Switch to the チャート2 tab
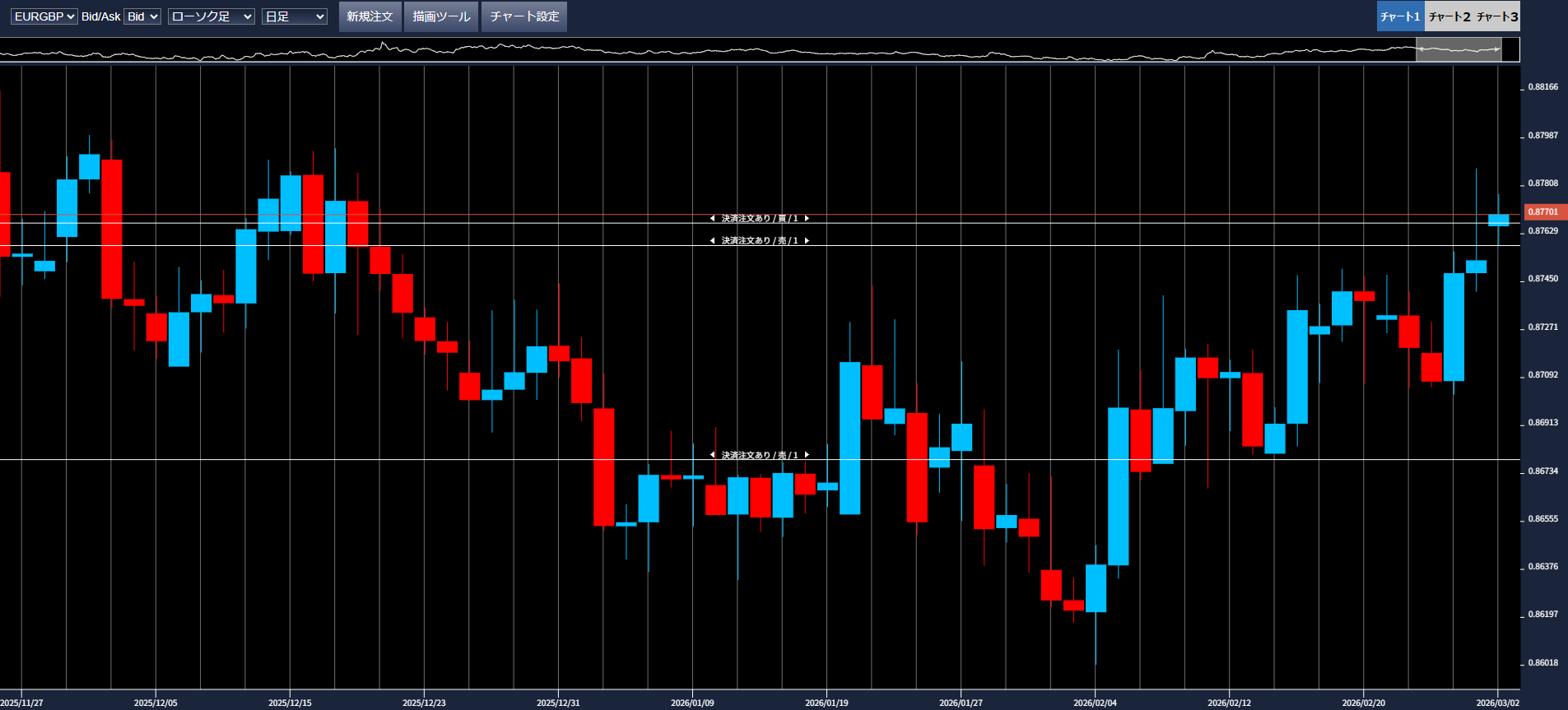This screenshot has width=1568, height=710. click(1449, 16)
